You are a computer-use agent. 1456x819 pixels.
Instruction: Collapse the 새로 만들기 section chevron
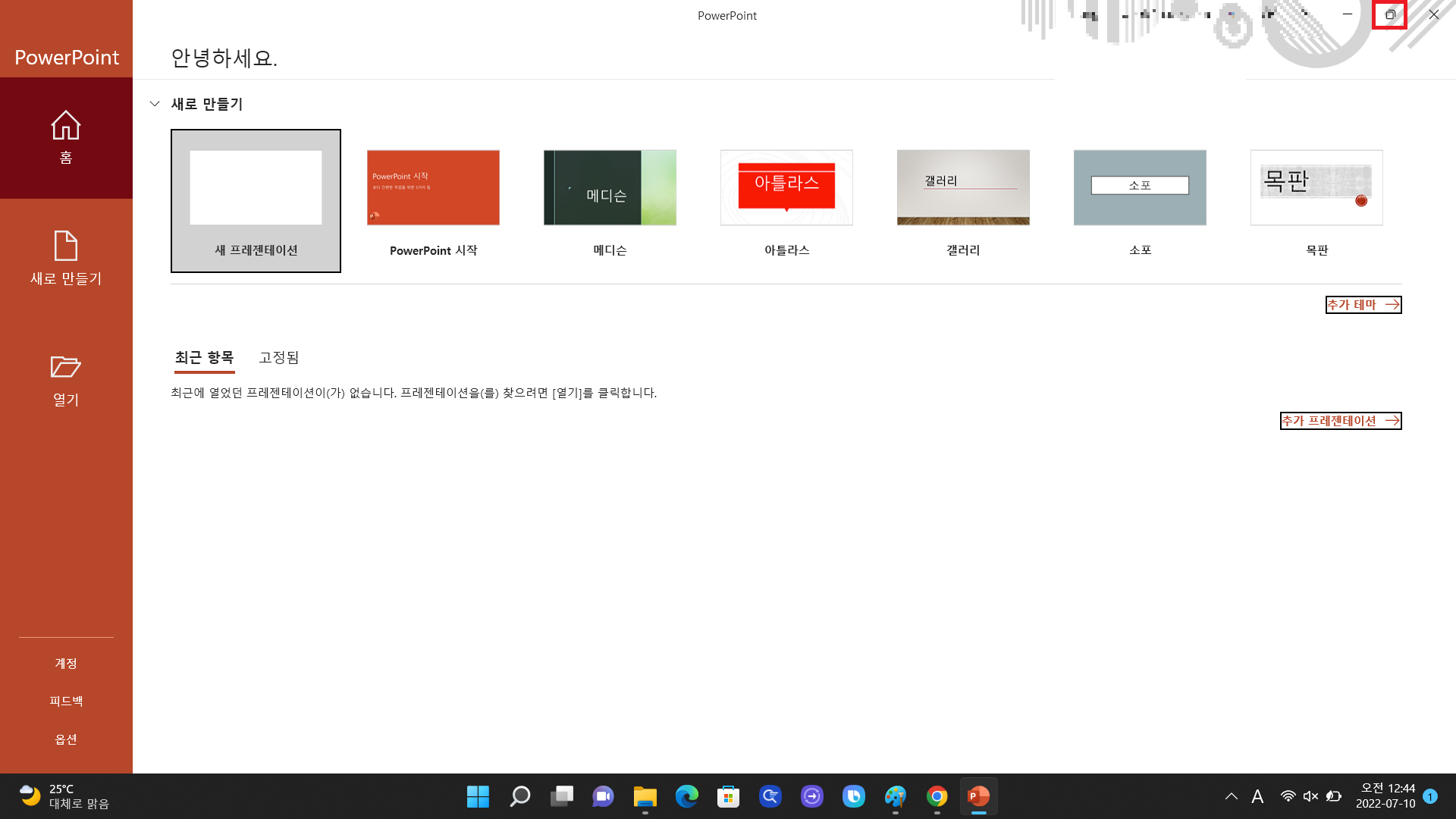155,104
